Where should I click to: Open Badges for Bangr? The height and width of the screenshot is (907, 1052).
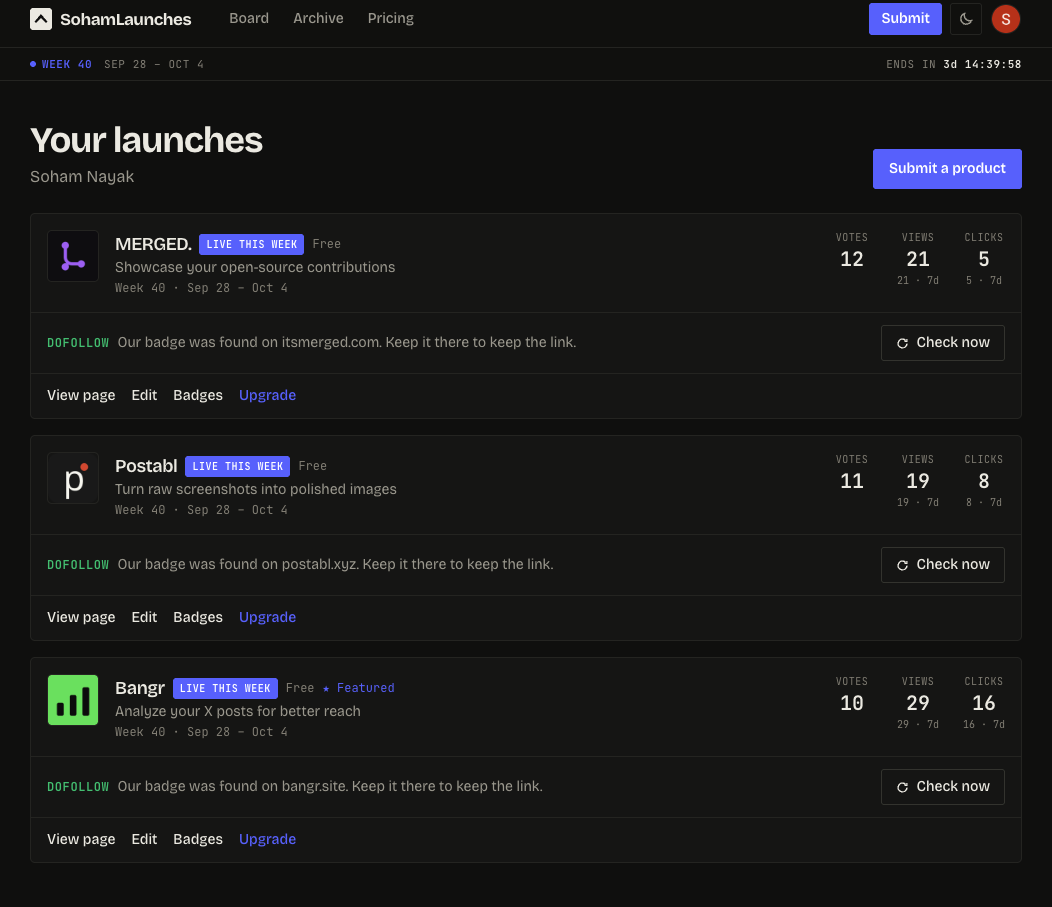[198, 839]
